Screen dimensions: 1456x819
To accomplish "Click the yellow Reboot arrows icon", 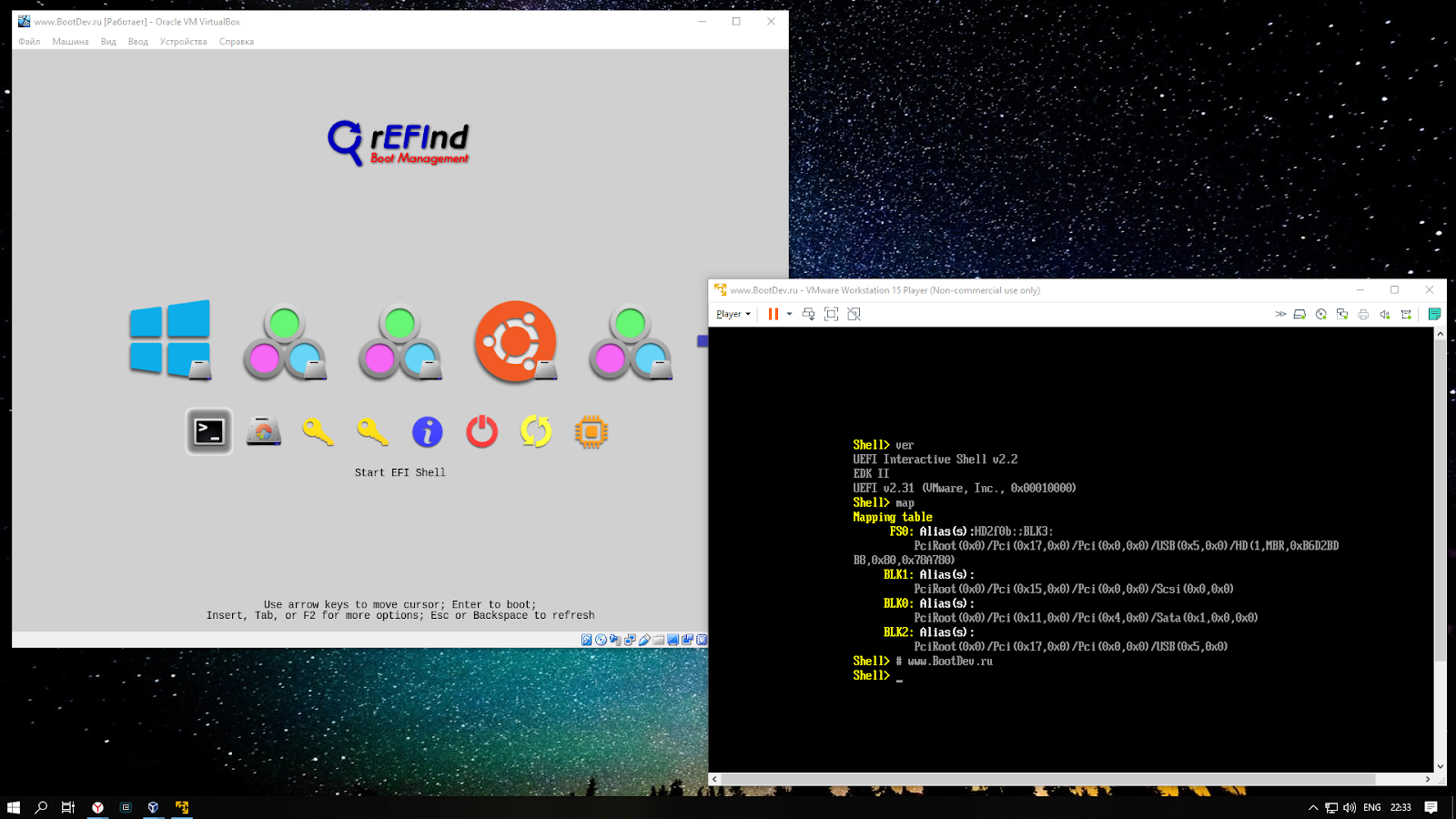I will (x=536, y=431).
